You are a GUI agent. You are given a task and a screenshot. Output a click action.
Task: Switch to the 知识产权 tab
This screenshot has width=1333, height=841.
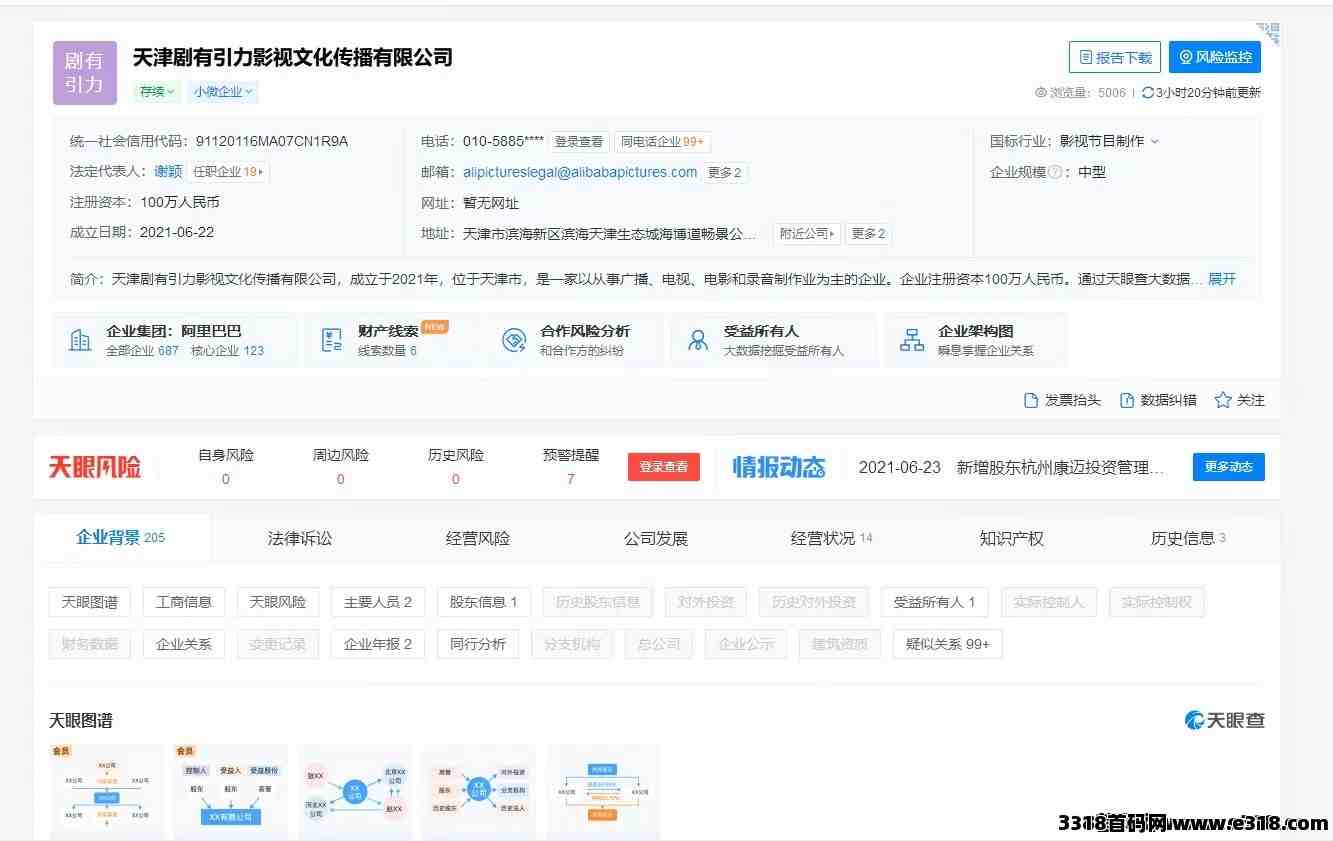point(1012,538)
